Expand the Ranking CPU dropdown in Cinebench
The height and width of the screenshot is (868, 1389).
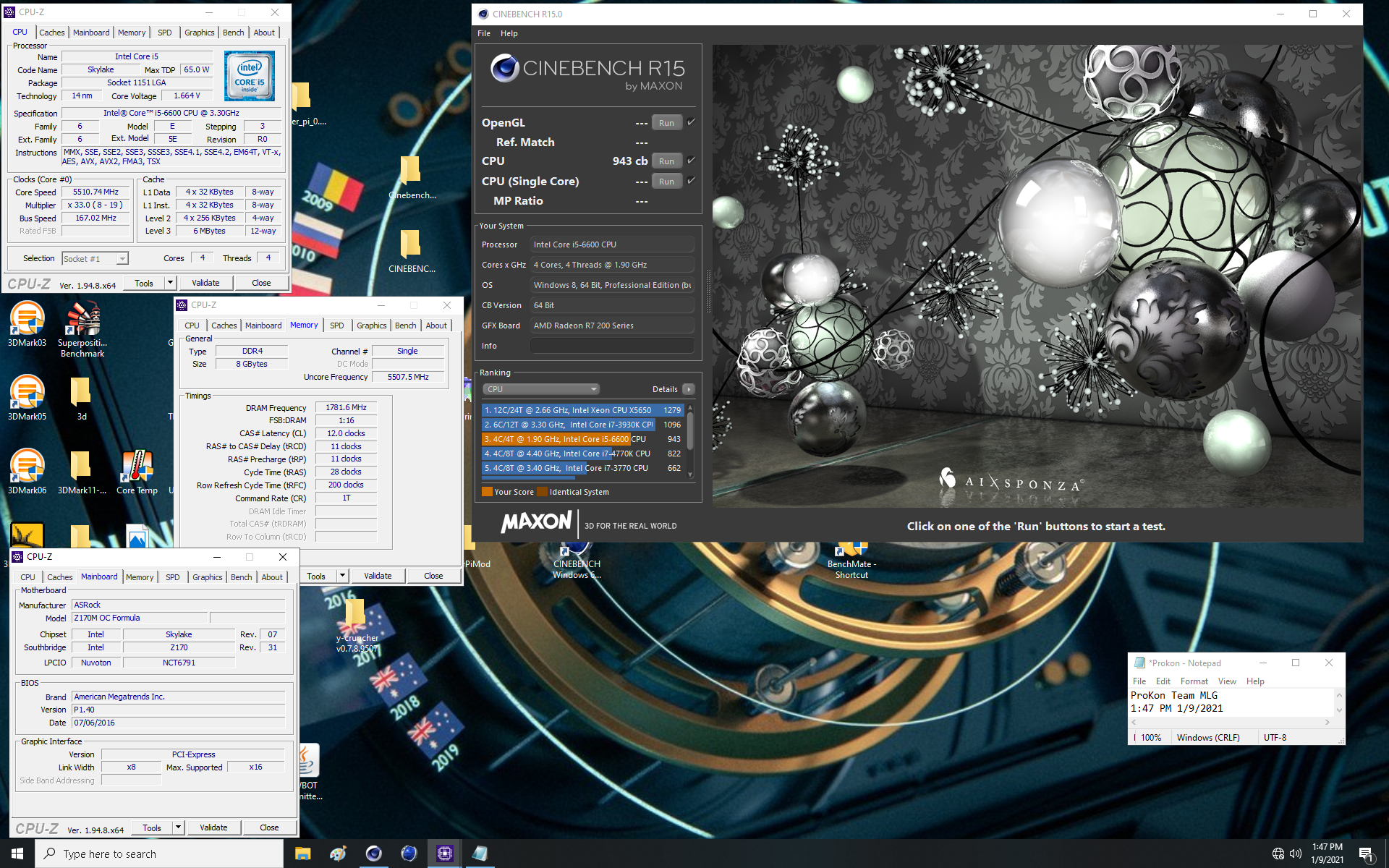pos(541,389)
